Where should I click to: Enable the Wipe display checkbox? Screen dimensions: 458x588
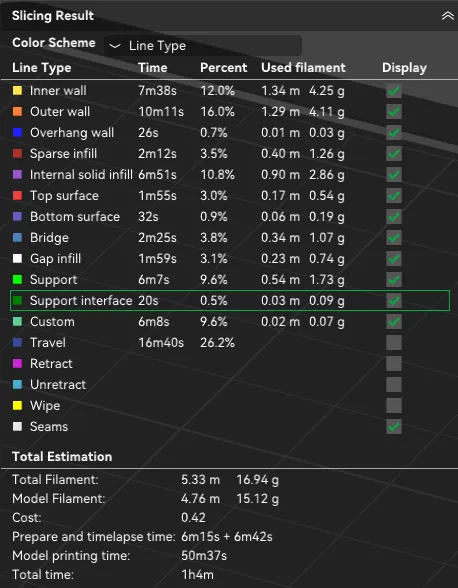pos(394,405)
